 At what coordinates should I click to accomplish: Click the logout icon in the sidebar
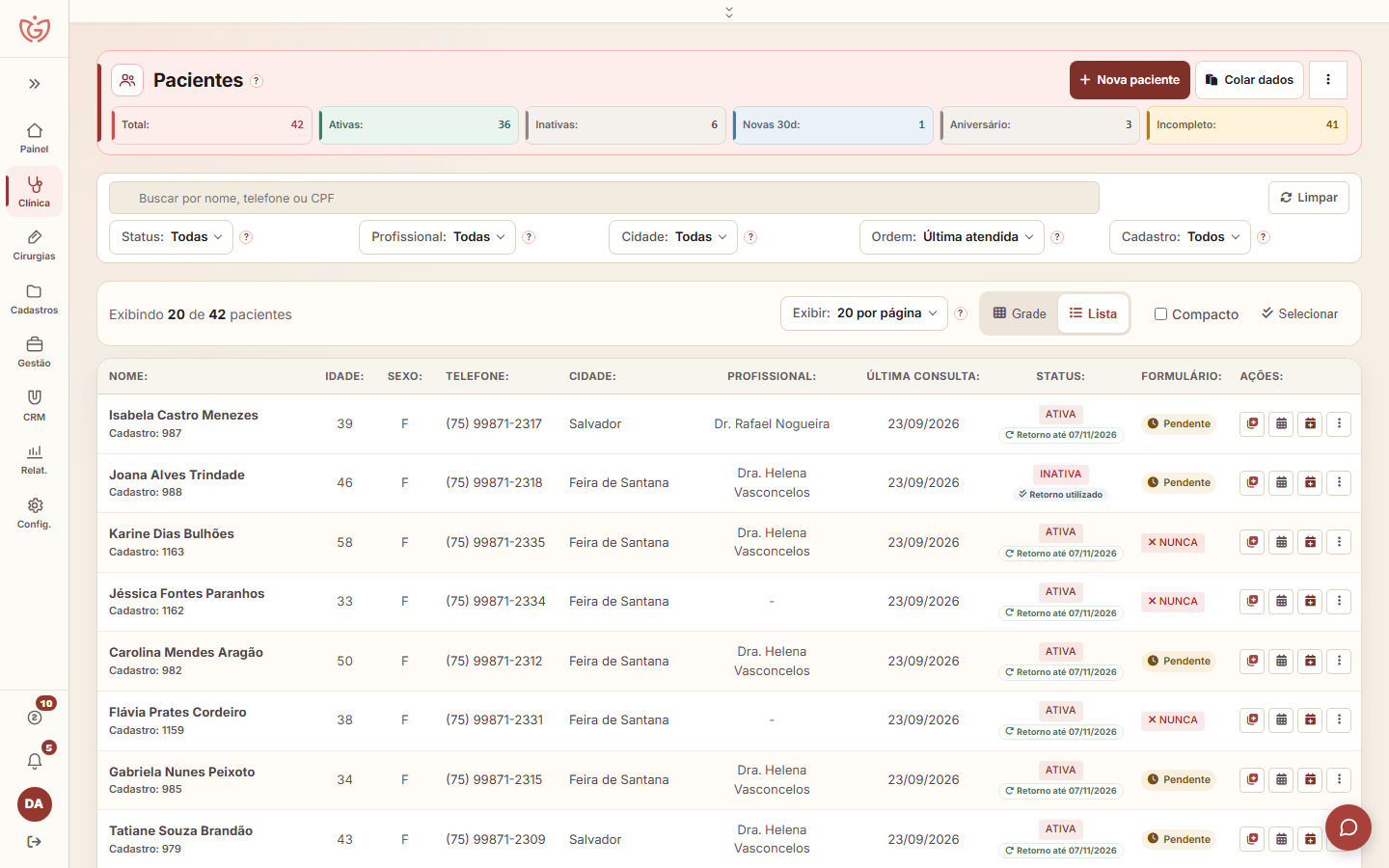click(35, 842)
